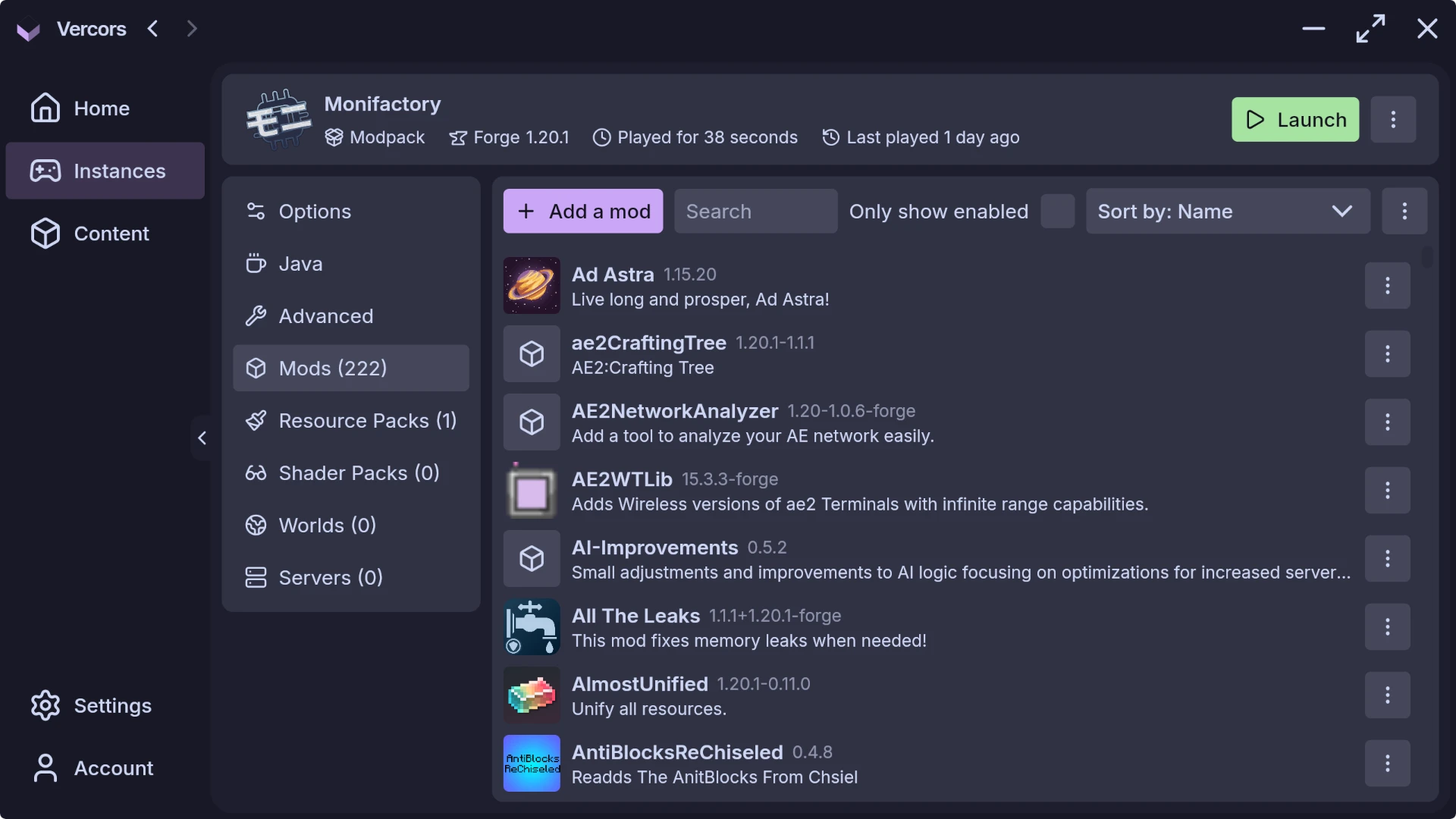Click the Monifactory instance icon

[x=279, y=120]
